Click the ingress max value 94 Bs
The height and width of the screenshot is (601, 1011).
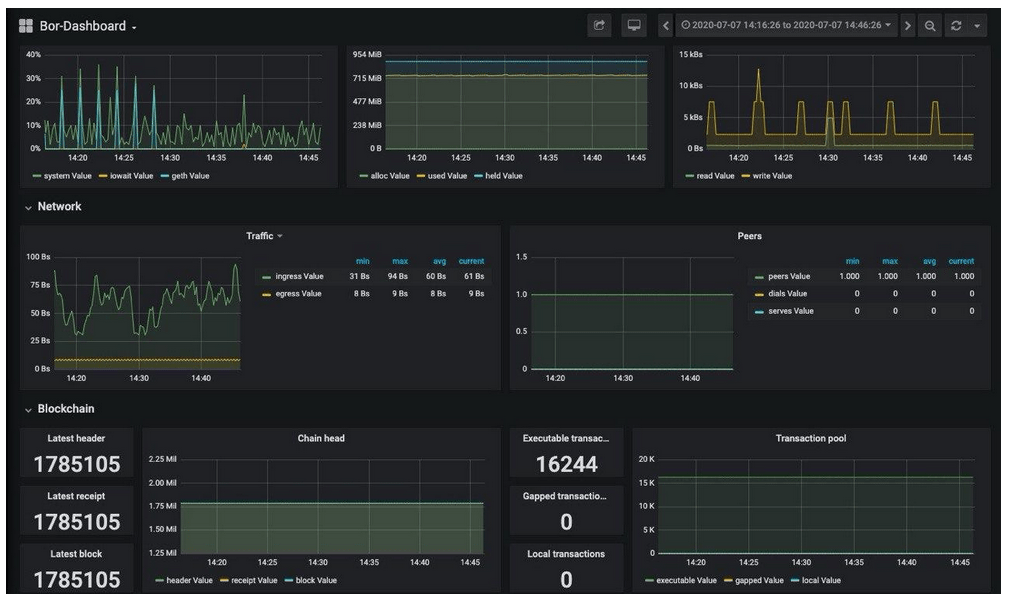tap(398, 276)
